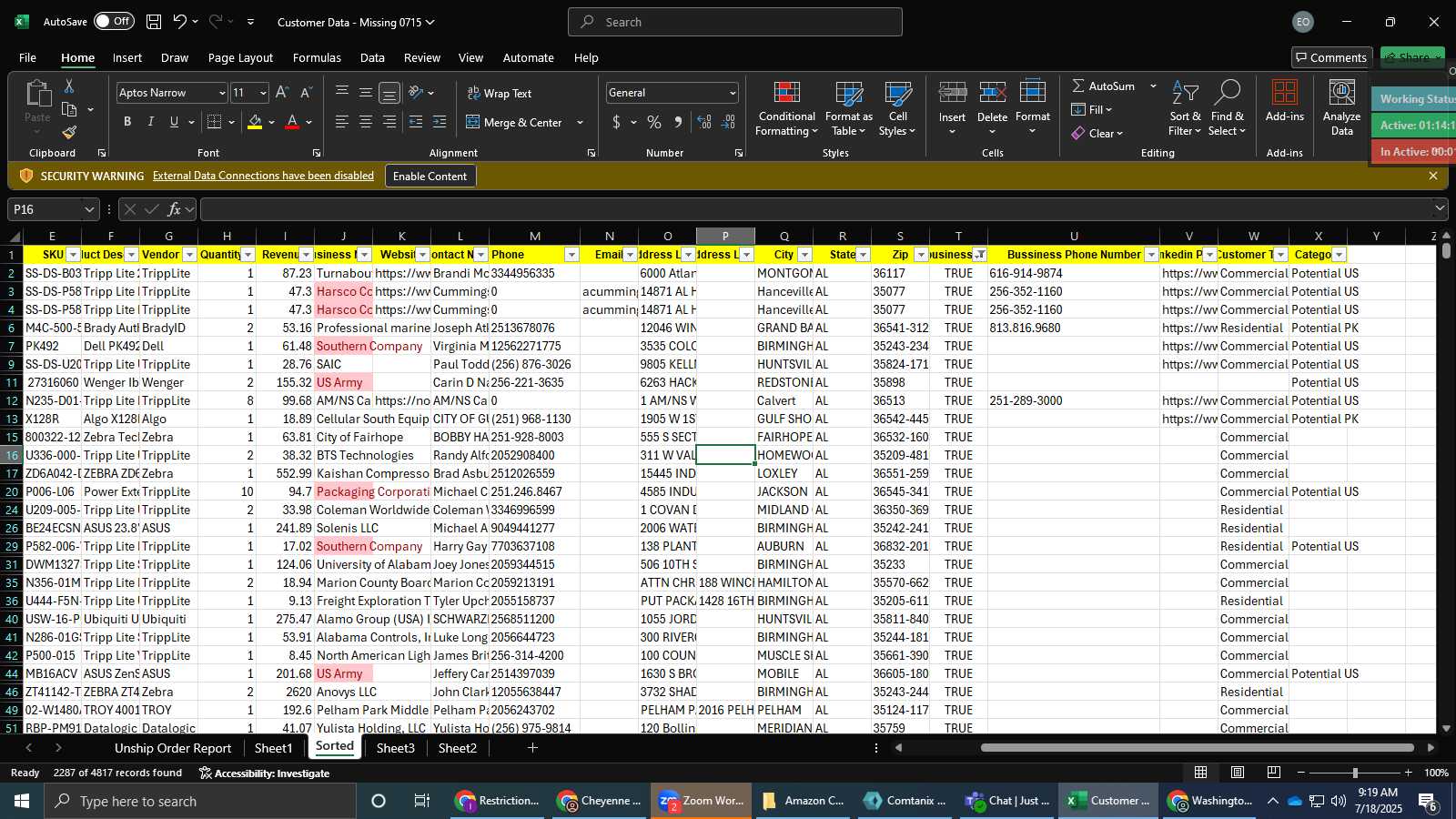This screenshot has width=1456, height=819.
Task: Apply Percent Style format
Action: click(654, 122)
